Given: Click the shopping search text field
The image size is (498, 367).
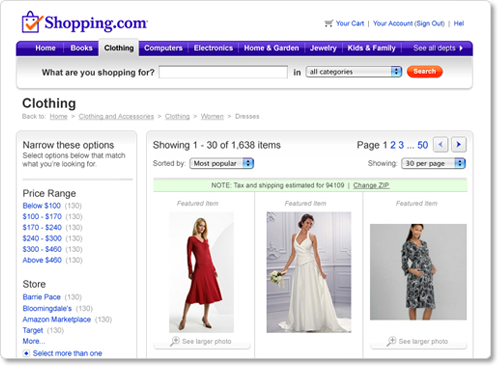Looking at the screenshot, I should pos(223,72).
